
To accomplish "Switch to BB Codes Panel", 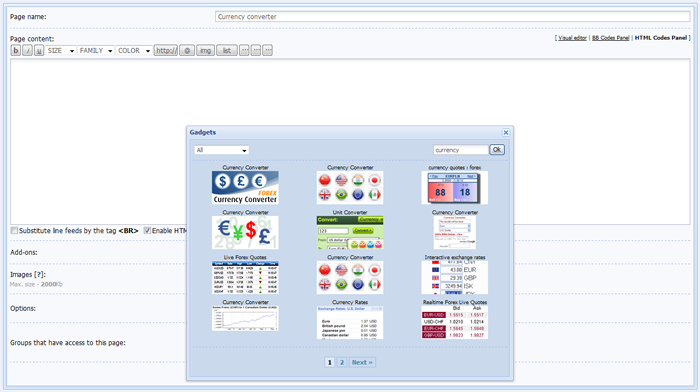I will [610, 38].
